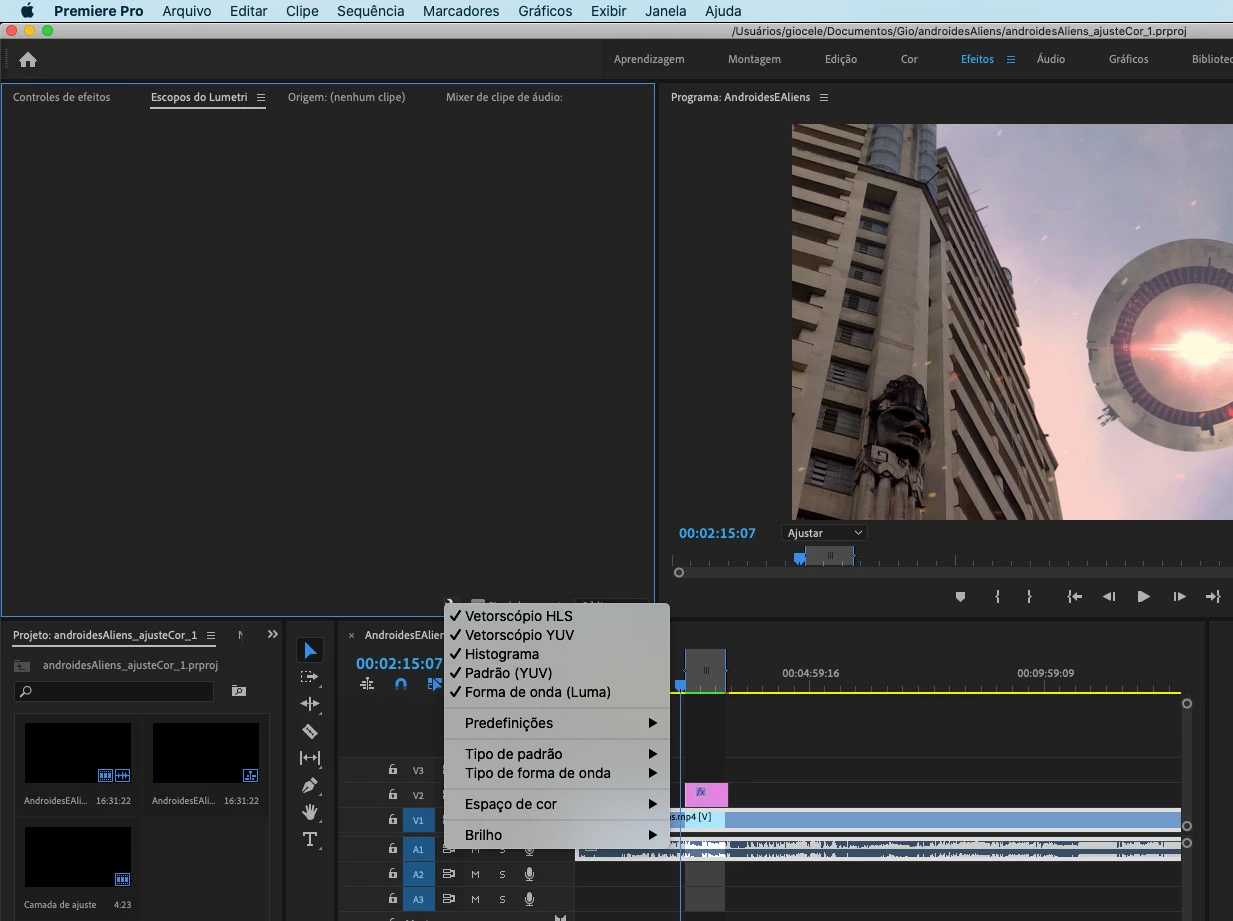Toggle timeline snapping magnet icon
The image size is (1233, 921).
401,684
